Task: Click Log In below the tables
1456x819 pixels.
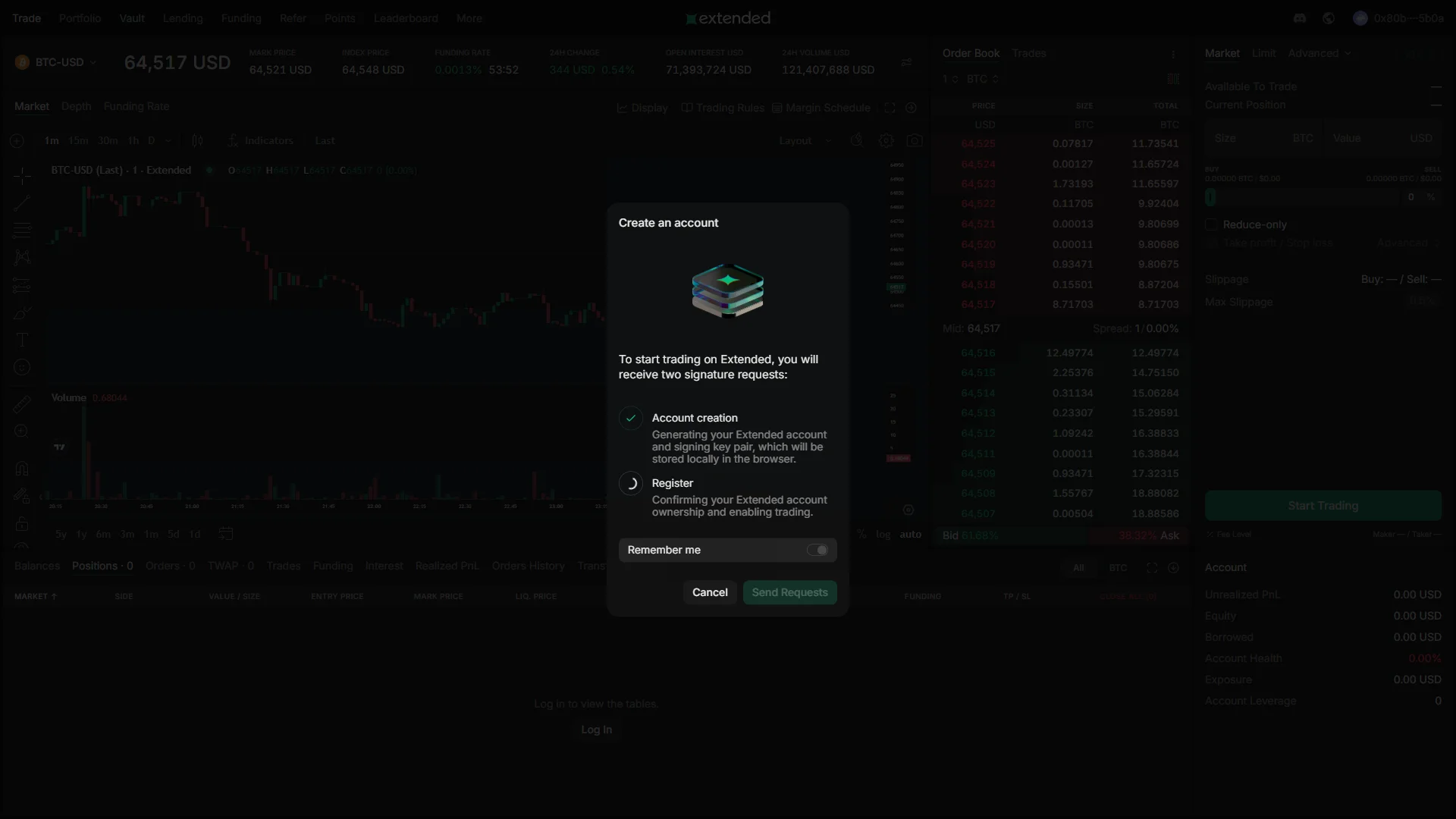Action: click(597, 730)
